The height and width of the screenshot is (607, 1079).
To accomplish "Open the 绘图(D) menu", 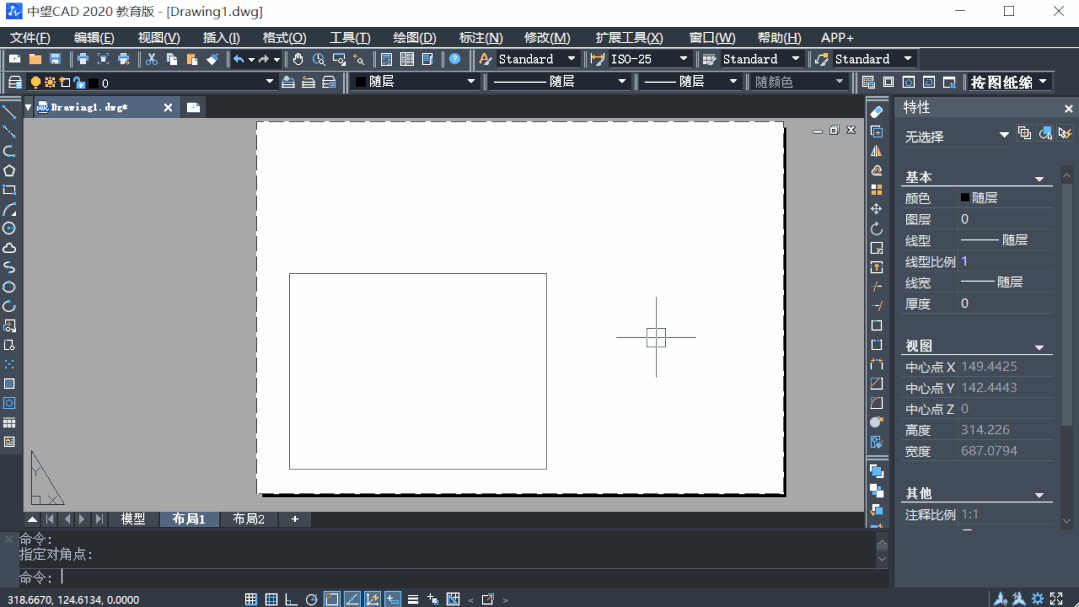I will 414,38.
